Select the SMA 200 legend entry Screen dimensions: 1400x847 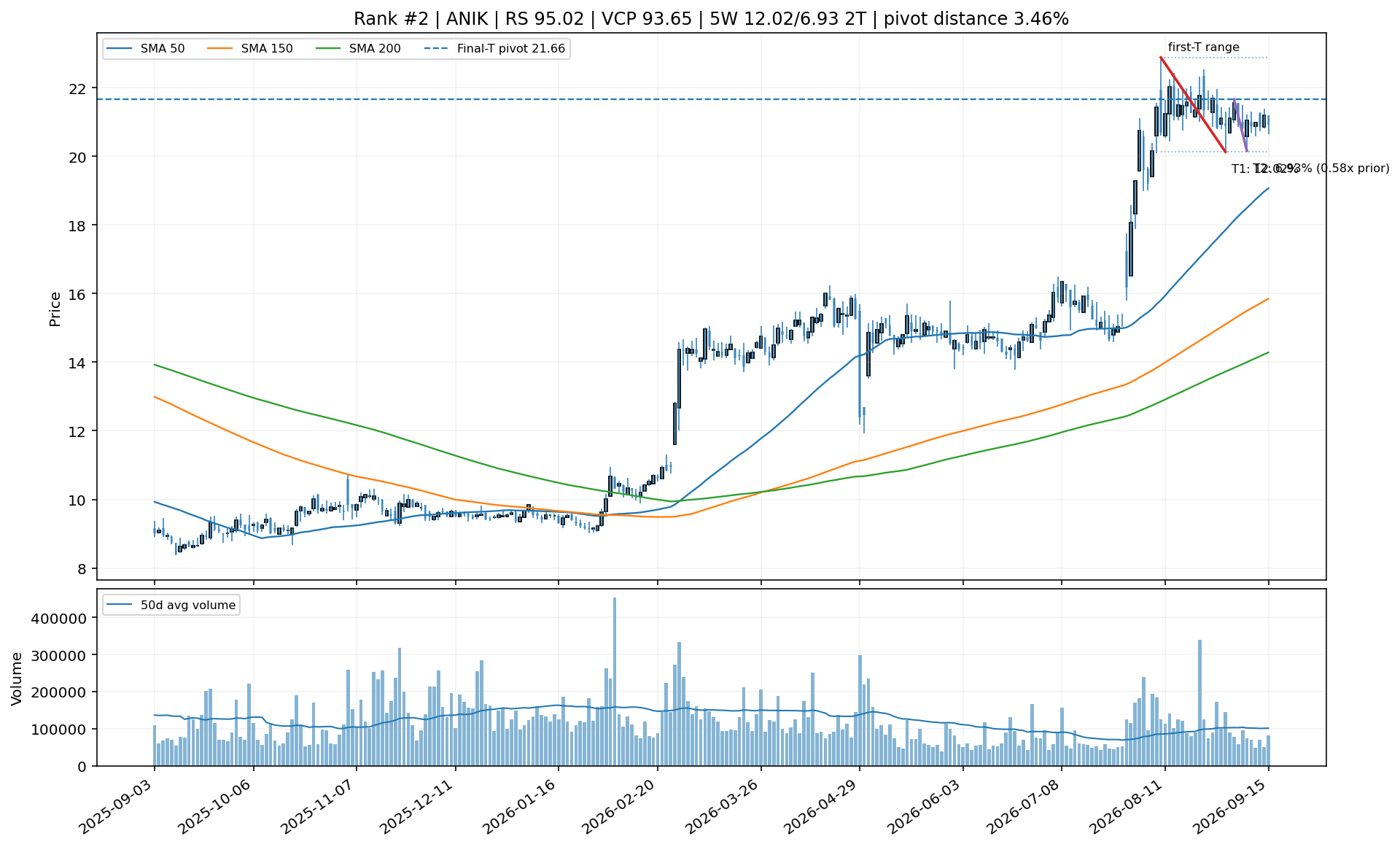[x=358, y=49]
